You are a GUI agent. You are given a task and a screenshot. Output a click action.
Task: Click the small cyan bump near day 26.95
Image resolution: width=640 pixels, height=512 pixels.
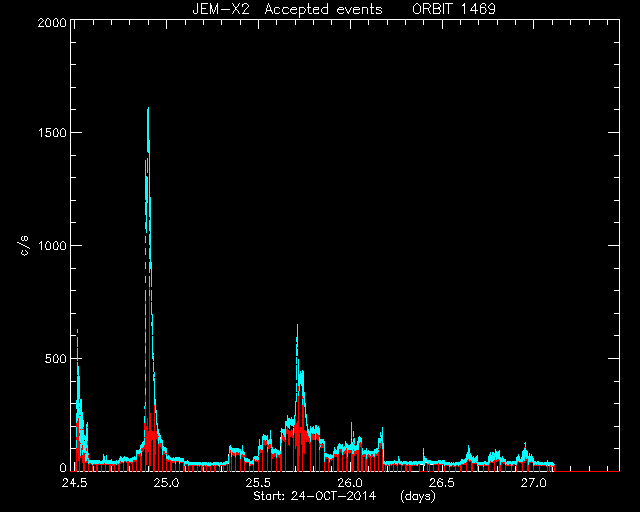click(x=525, y=451)
